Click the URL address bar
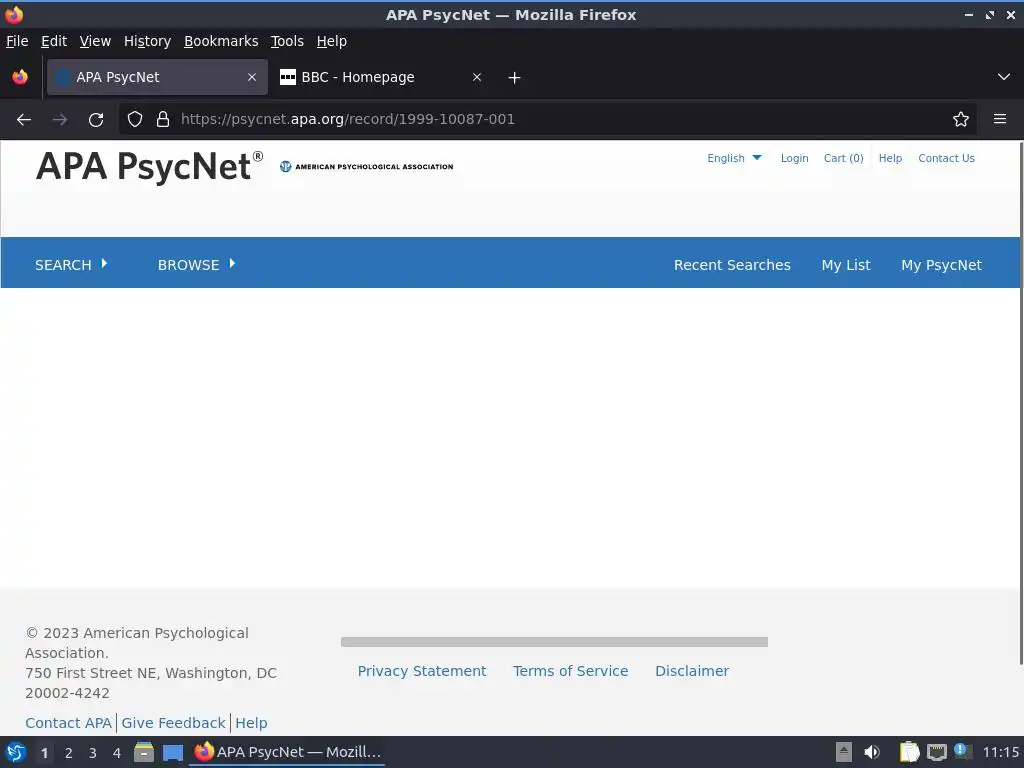 tap(547, 119)
